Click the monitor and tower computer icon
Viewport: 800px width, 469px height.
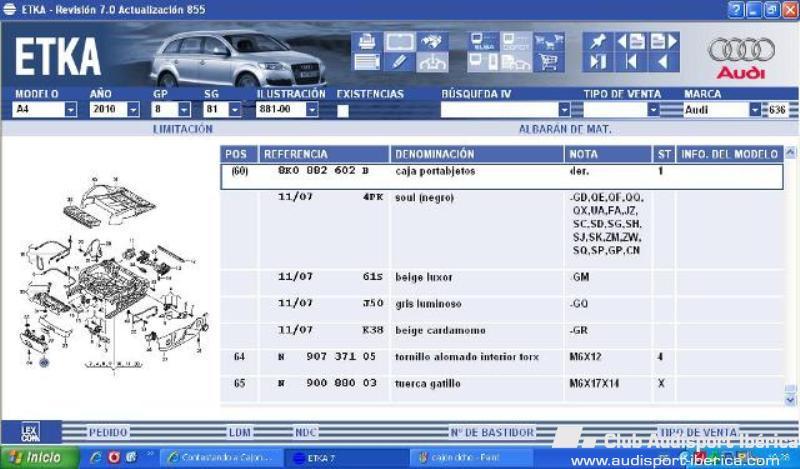pos(483,62)
